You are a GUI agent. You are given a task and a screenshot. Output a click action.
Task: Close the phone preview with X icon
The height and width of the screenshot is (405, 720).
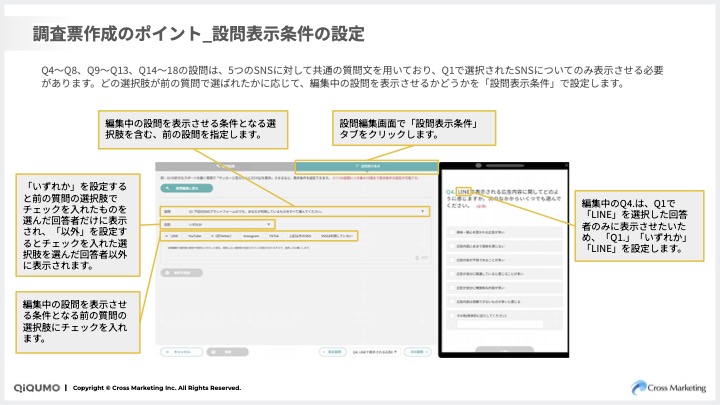pos(566,166)
